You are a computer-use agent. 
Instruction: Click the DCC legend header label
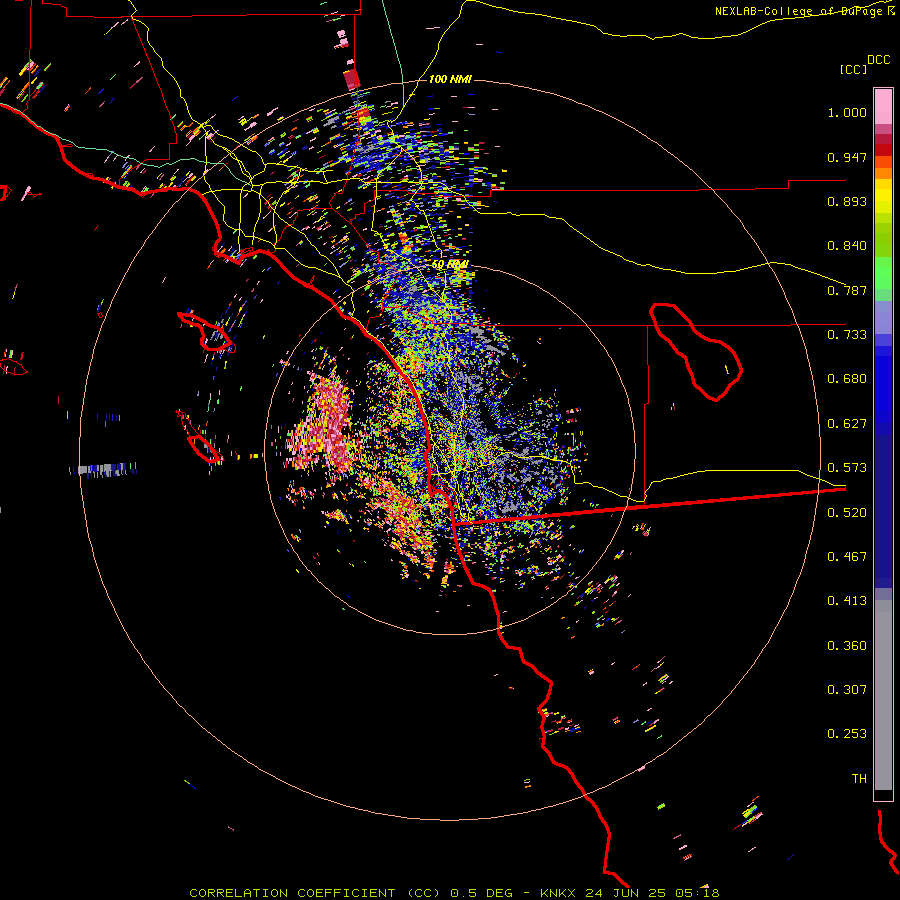pyautogui.click(x=878, y=60)
